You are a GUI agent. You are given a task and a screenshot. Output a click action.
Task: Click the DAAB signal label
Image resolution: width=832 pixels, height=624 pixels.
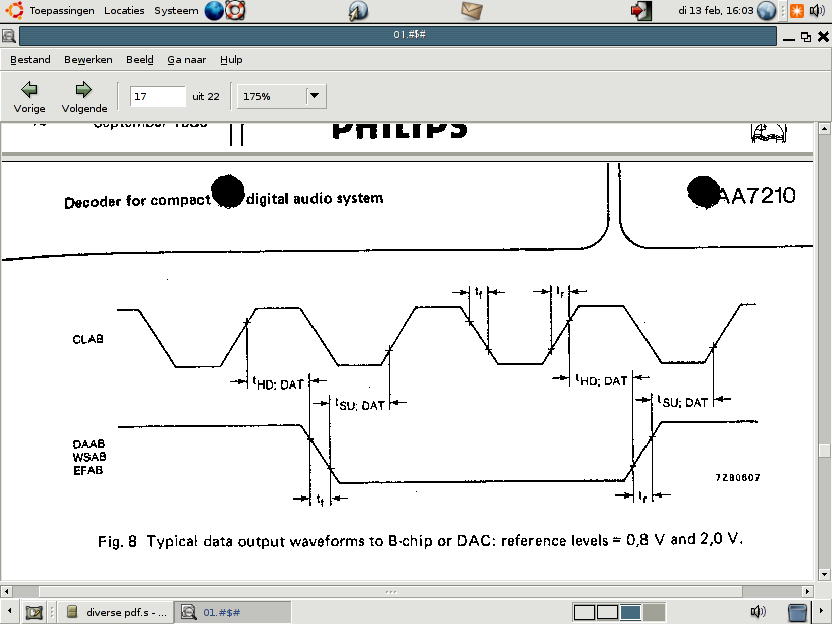(89, 444)
